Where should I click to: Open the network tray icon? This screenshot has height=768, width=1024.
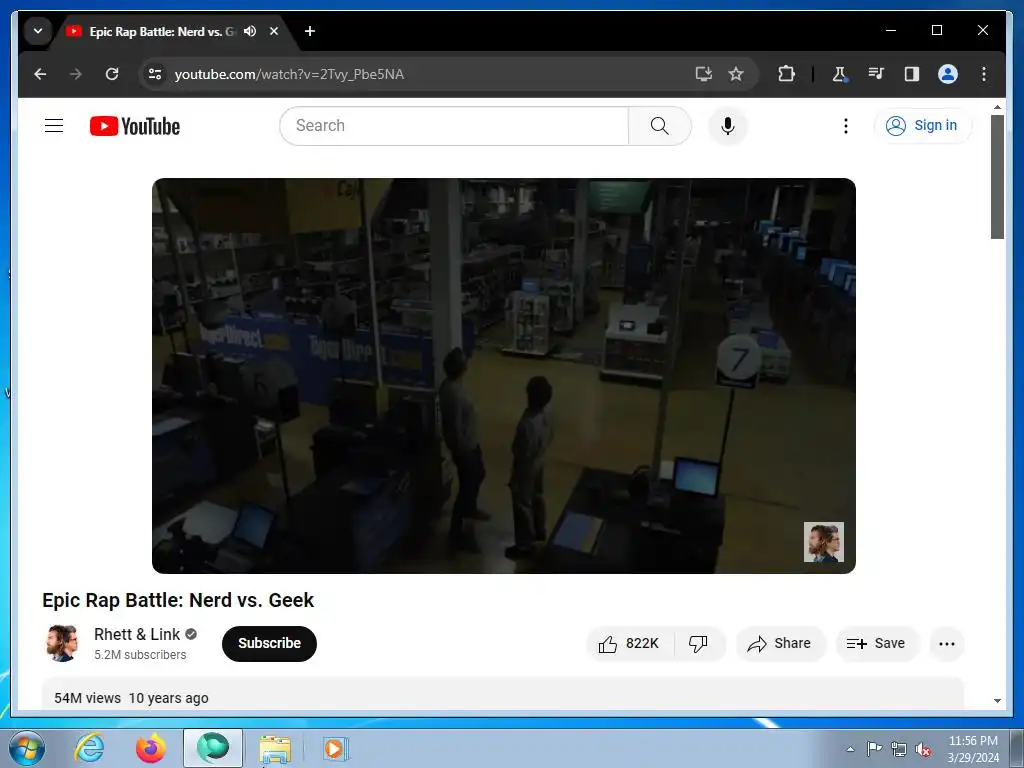[x=899, y=749]
